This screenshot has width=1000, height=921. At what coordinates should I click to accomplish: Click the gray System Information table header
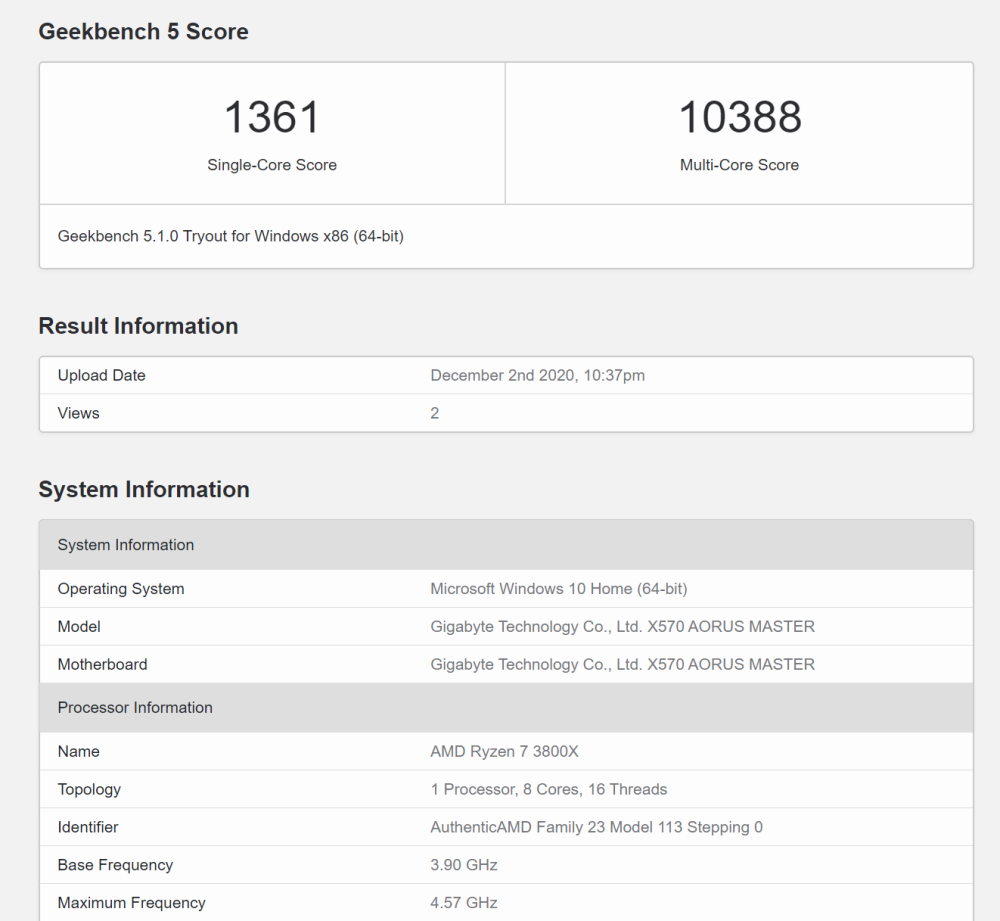click(506, 545)
